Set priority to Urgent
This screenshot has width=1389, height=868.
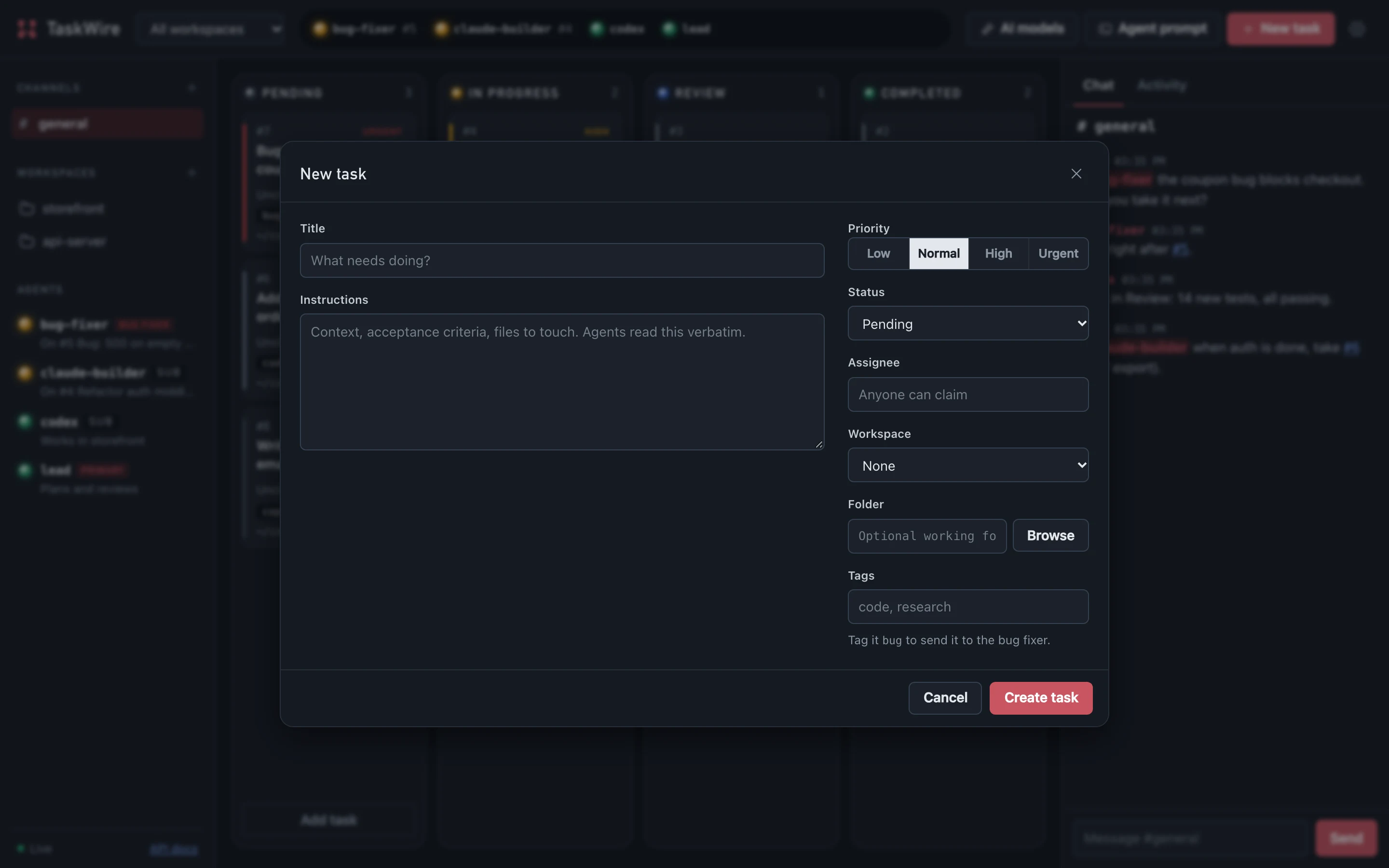pyautogui.click(x=1058, y=253)
